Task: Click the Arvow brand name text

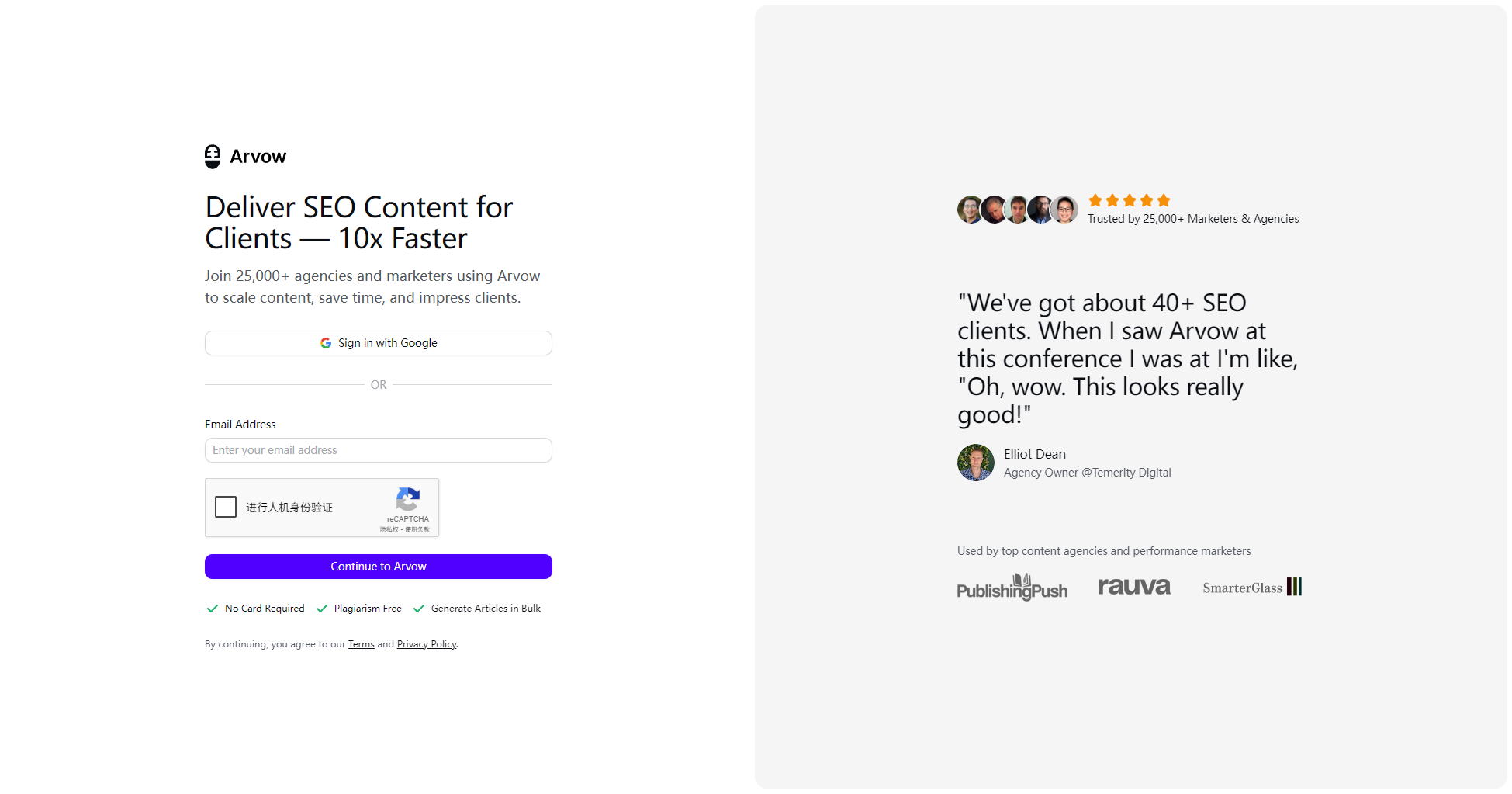Action: [x=258, y=157]
